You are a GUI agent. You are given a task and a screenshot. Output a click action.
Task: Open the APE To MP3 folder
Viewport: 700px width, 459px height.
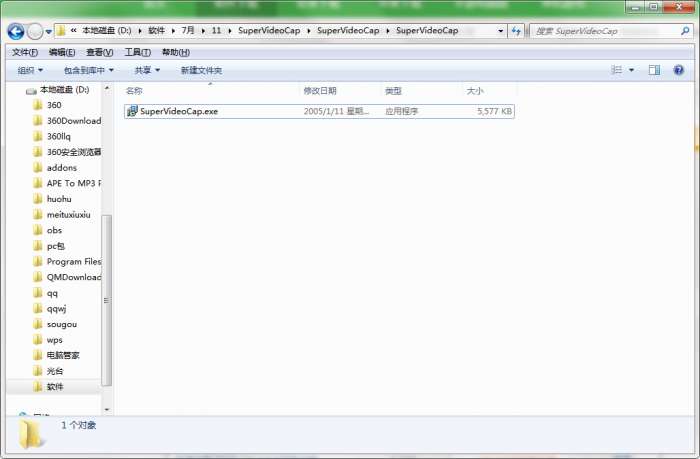click(x=67, y=183)
